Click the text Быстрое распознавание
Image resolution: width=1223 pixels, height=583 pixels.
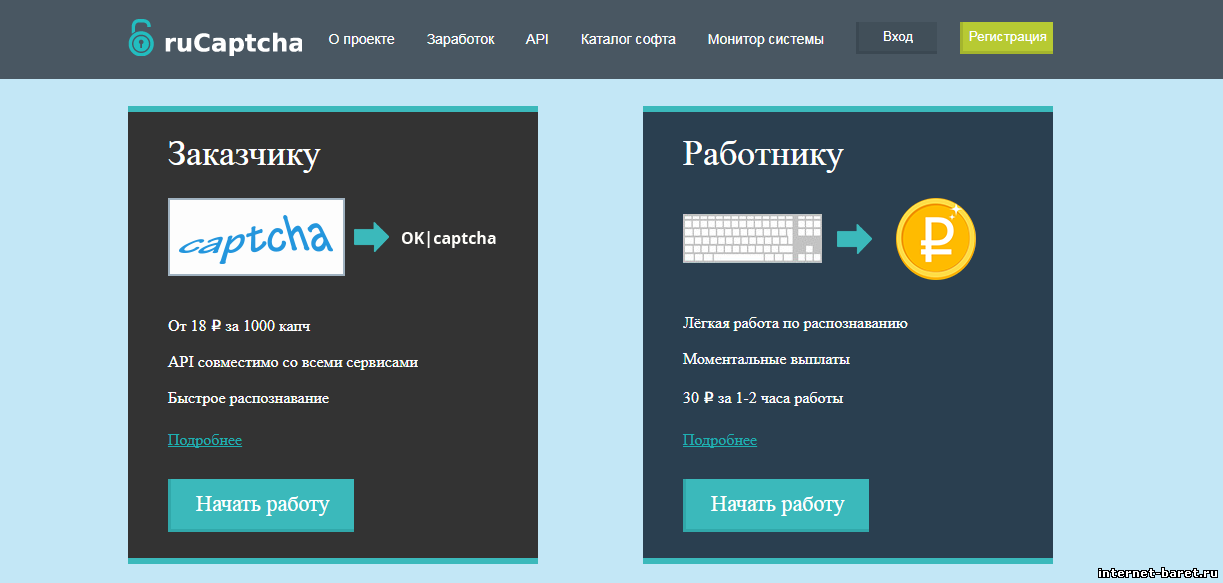248,398
